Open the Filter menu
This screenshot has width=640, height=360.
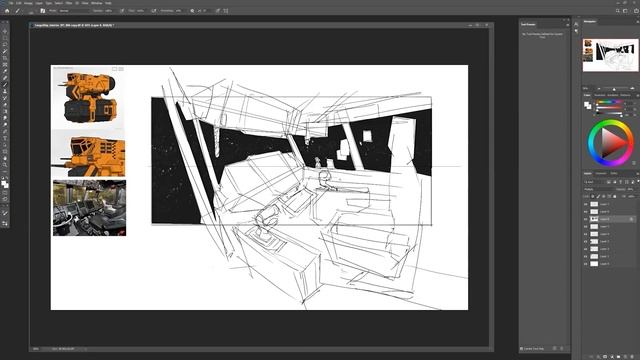(x=69, y=3)
